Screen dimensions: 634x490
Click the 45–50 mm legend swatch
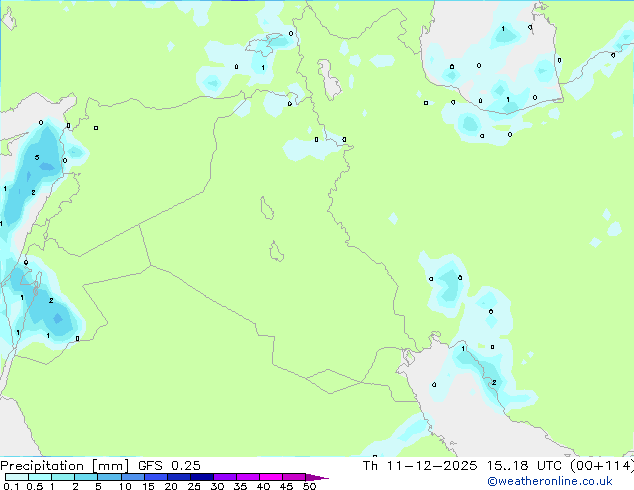(294, 477)
